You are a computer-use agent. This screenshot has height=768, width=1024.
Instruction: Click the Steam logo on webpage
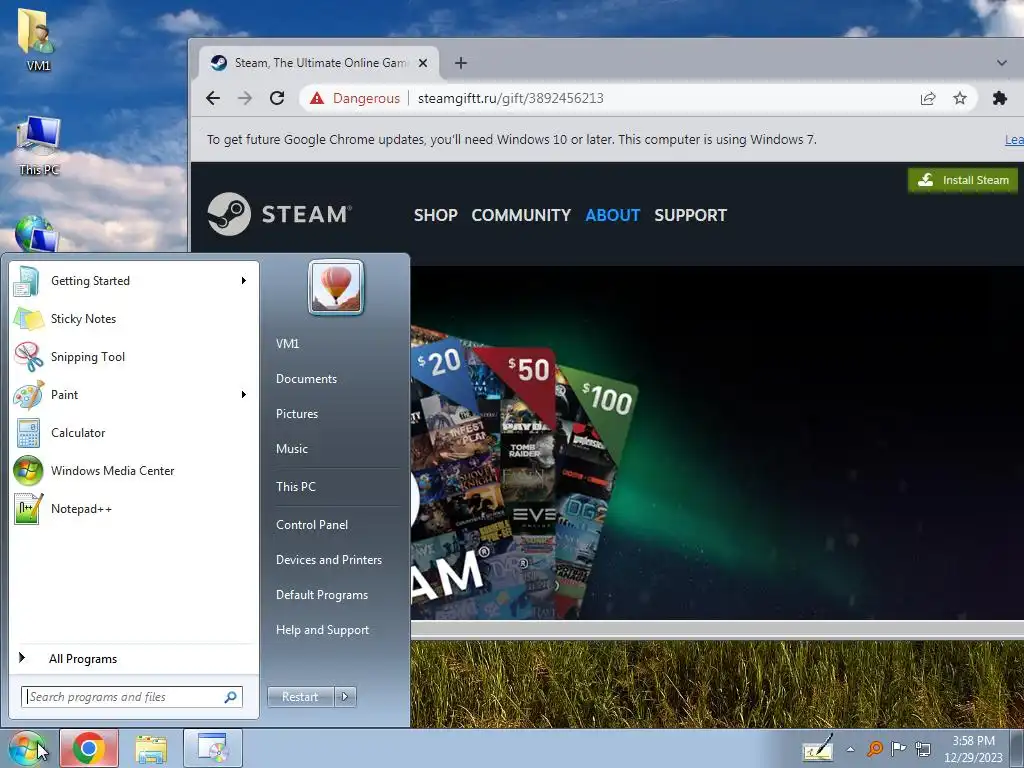(280, 214)
